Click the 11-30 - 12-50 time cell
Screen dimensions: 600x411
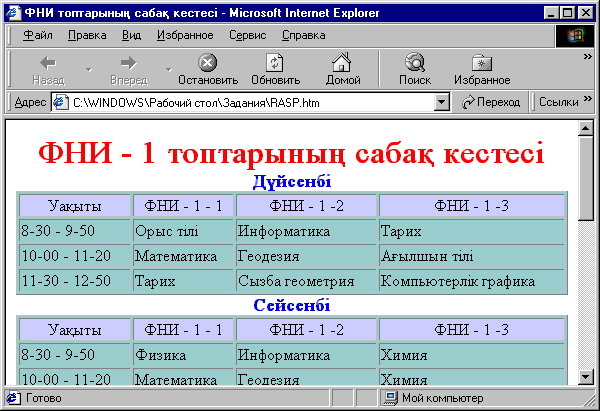(x=75, y=281)
